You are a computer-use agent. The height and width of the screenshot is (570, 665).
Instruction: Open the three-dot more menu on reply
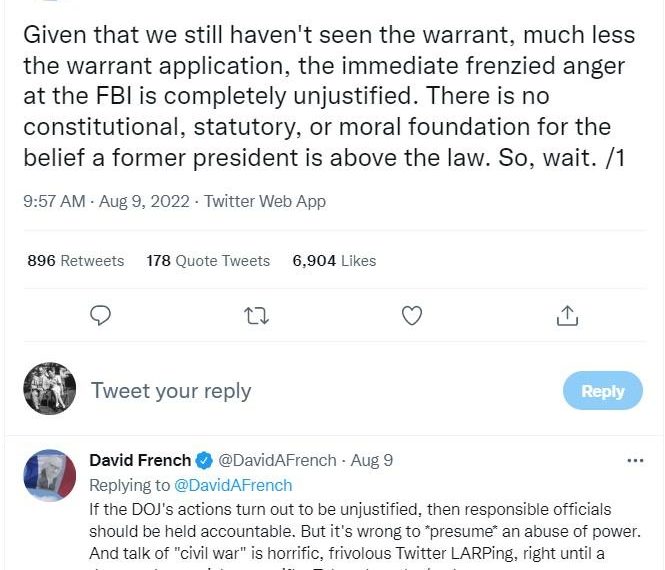coord(635,461)
